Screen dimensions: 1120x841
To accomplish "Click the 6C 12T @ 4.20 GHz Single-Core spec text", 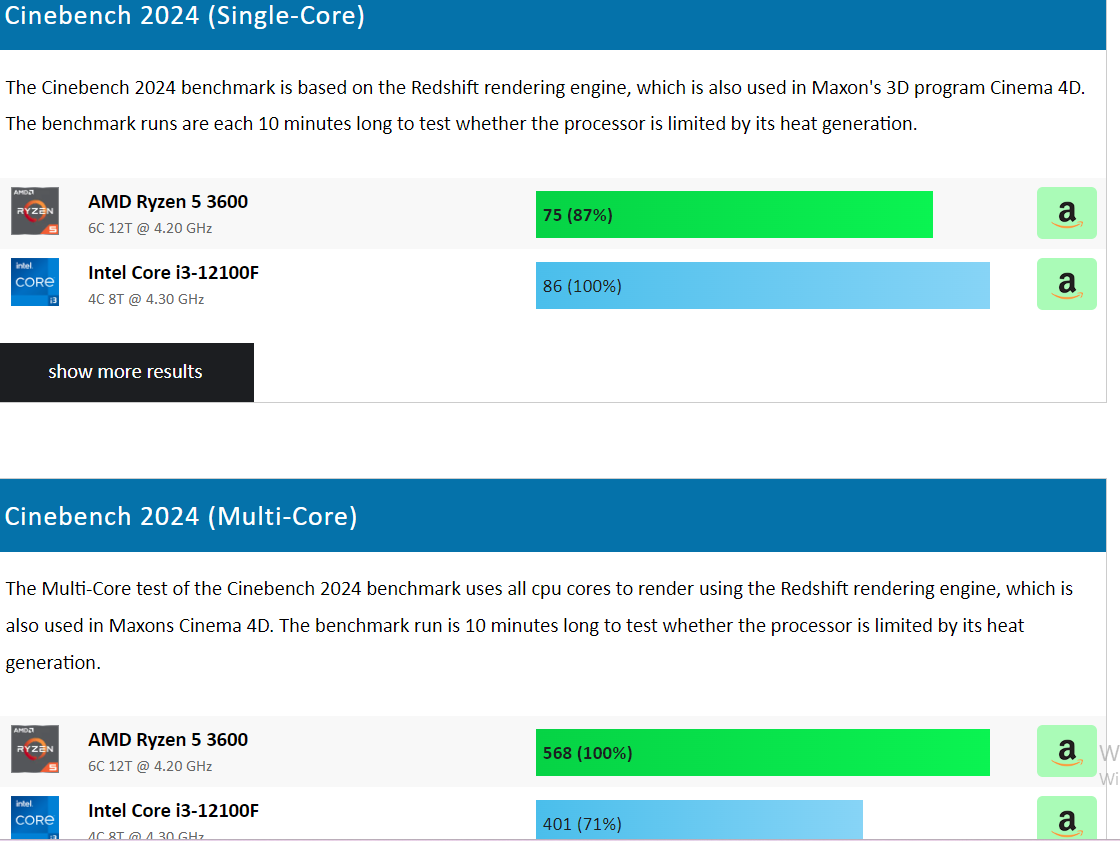I will [150, 228].
